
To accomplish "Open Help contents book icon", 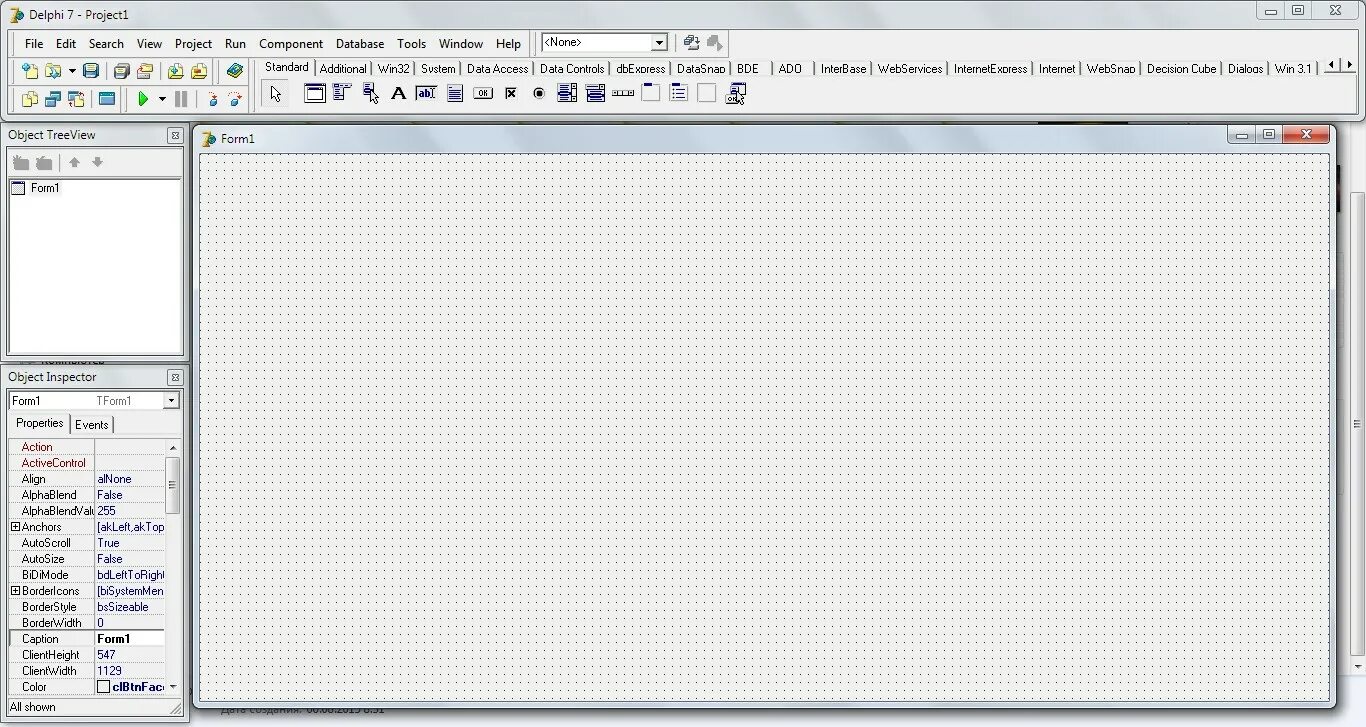I will pyautogui.click(x=235, y=71).
